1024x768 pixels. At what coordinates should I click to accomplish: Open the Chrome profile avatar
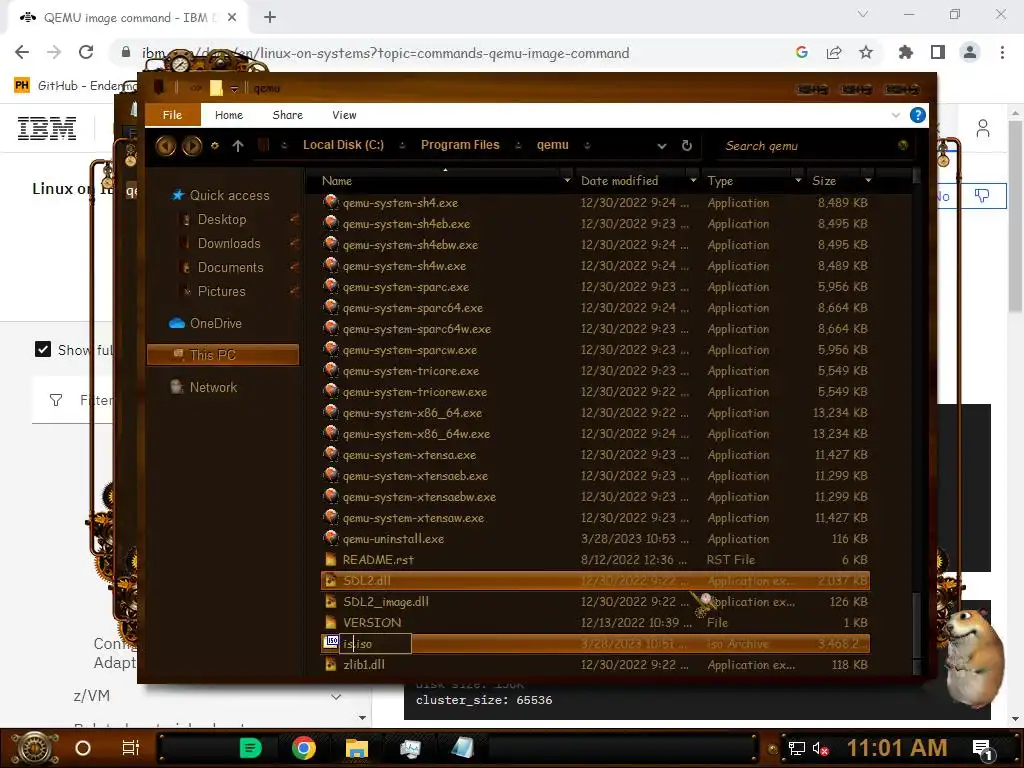point(970,52)
